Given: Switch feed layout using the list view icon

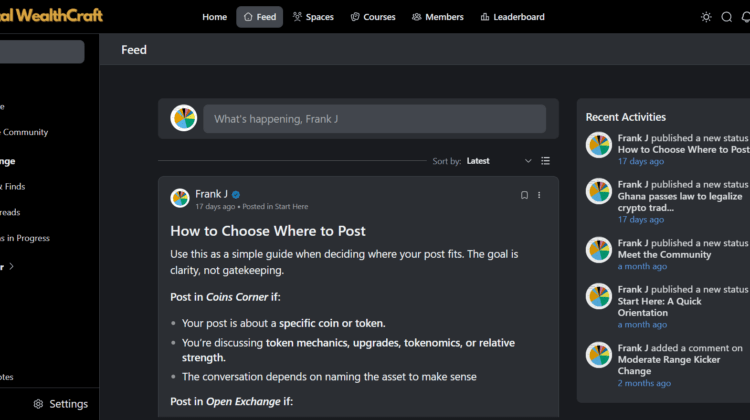Looking at the screenshot, I should coord(545,161).
